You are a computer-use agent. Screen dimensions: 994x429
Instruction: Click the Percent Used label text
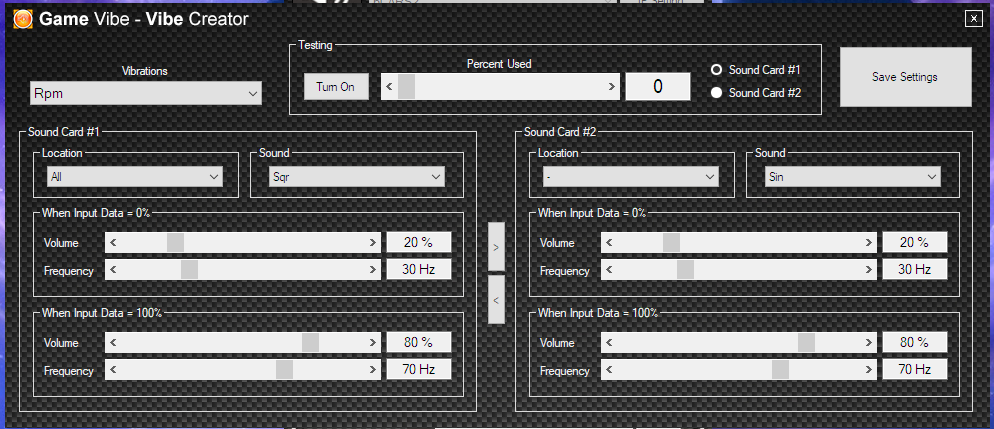pos(499,63)
